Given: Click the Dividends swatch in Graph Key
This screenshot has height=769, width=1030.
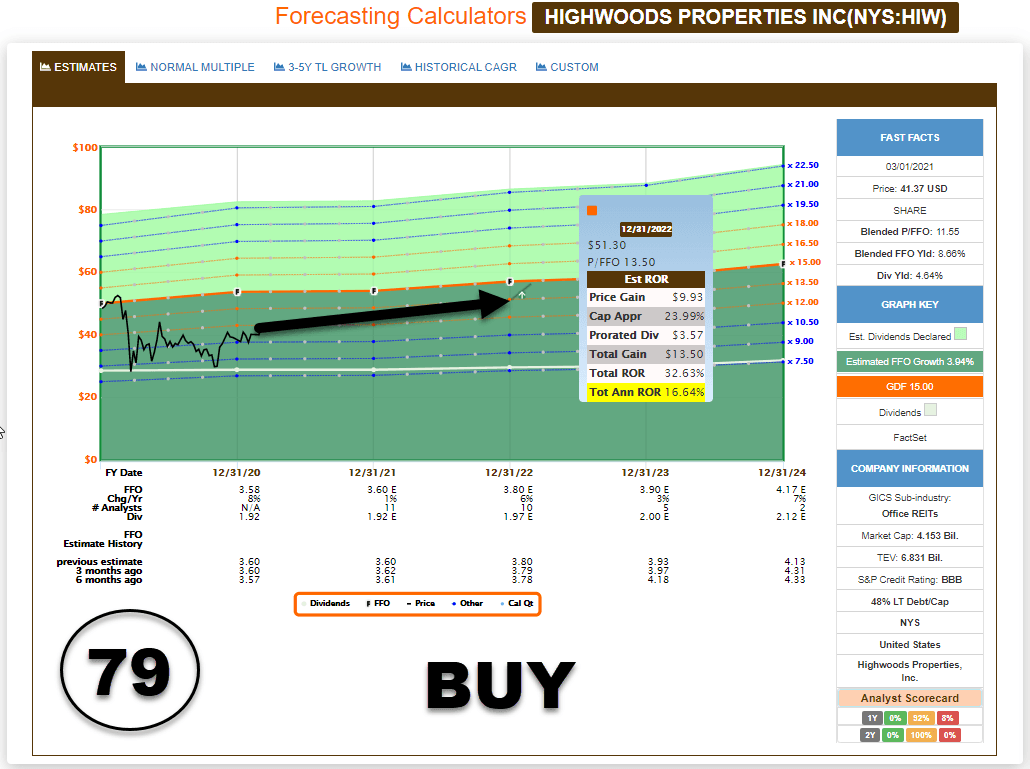Looking at the screenshot, I should point(930,410).
